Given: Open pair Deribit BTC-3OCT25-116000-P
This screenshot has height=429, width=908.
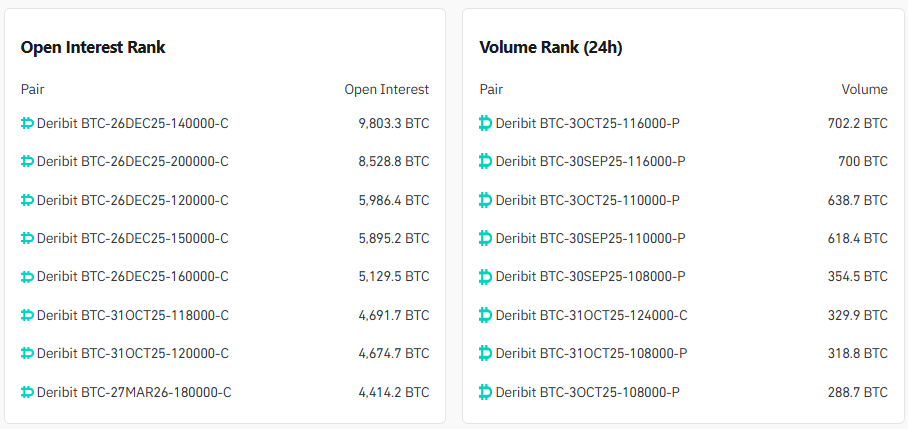Looking at the screenshot, I should (x=588, y=123).
